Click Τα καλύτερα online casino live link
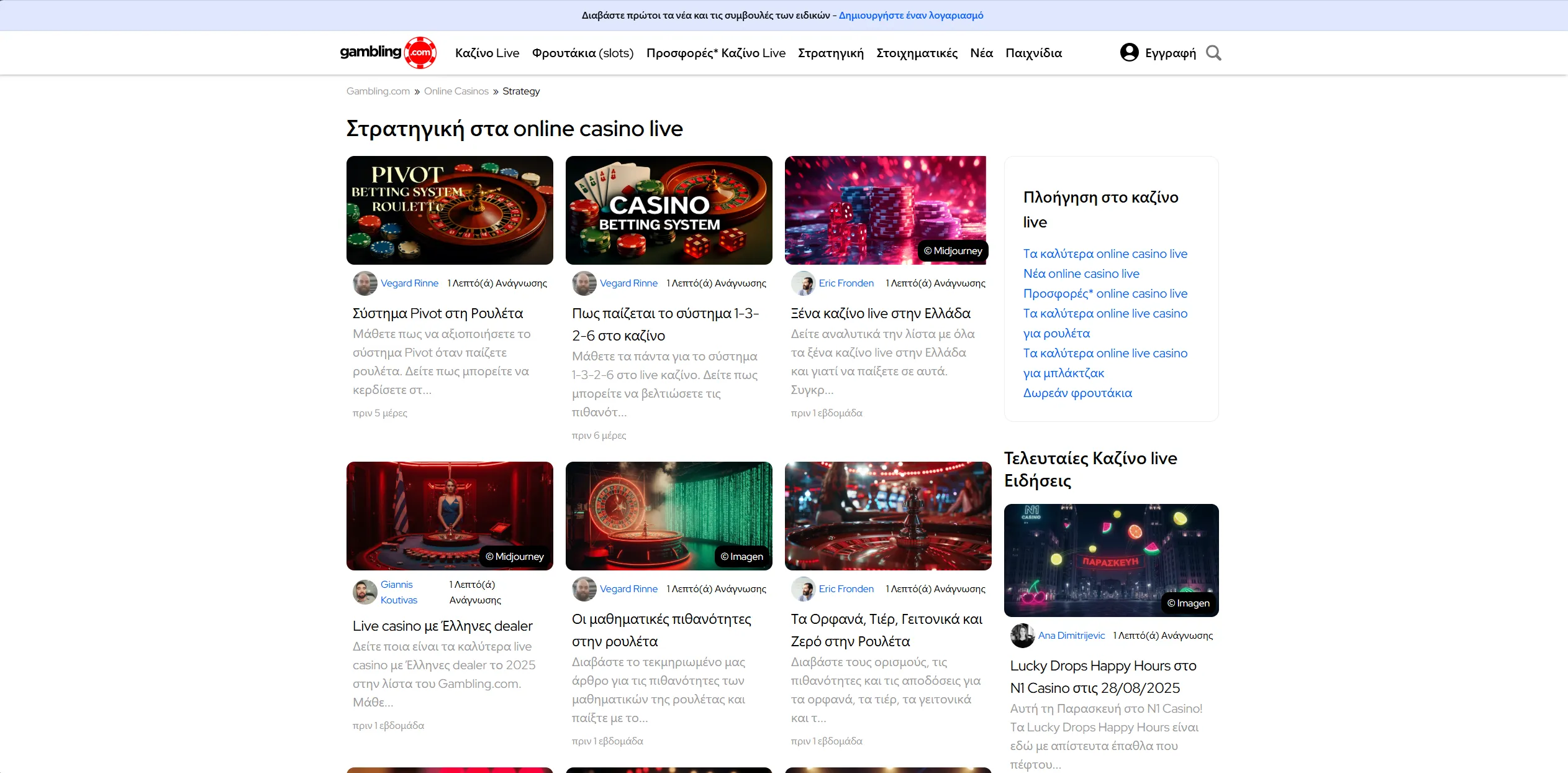The width and height of the screenshot is (1568, 773). click(1105, 254)
